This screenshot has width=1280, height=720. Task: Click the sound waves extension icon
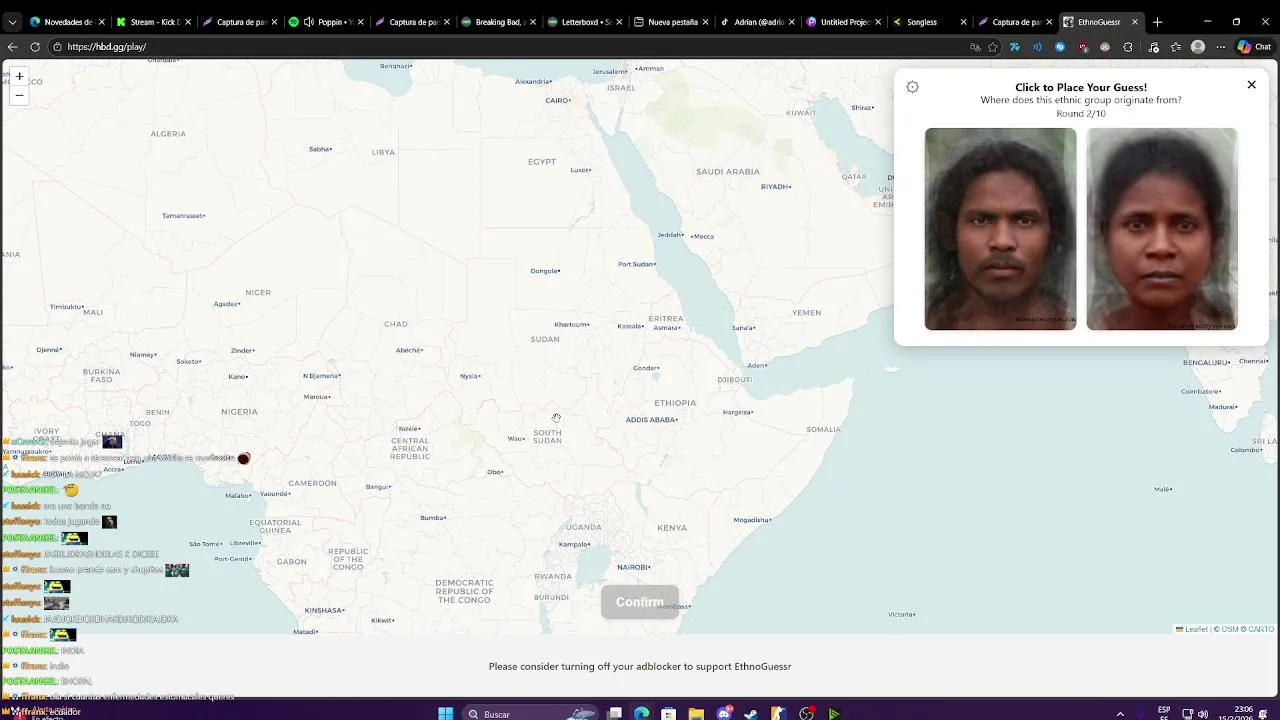click(x=1037, y=47)
